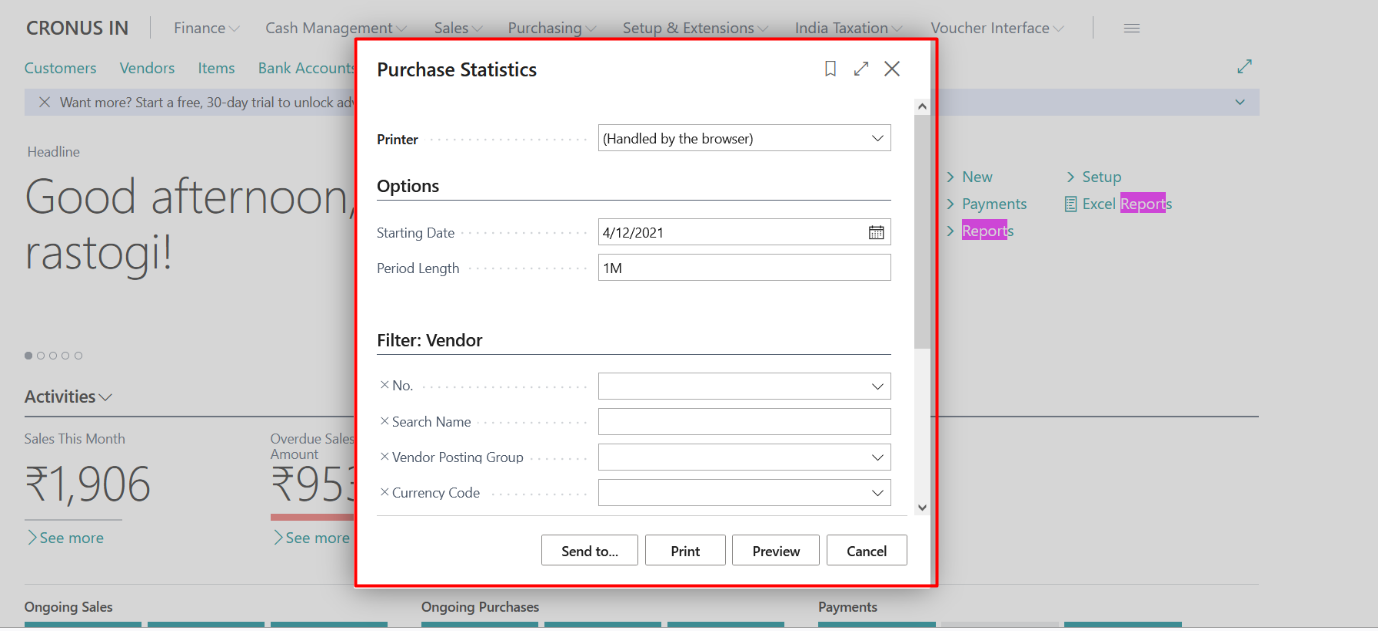Open the Starting Date calendar picker
Viewport: 1378px width, 631px height.
pyautogui.click(x=877, y=231)
